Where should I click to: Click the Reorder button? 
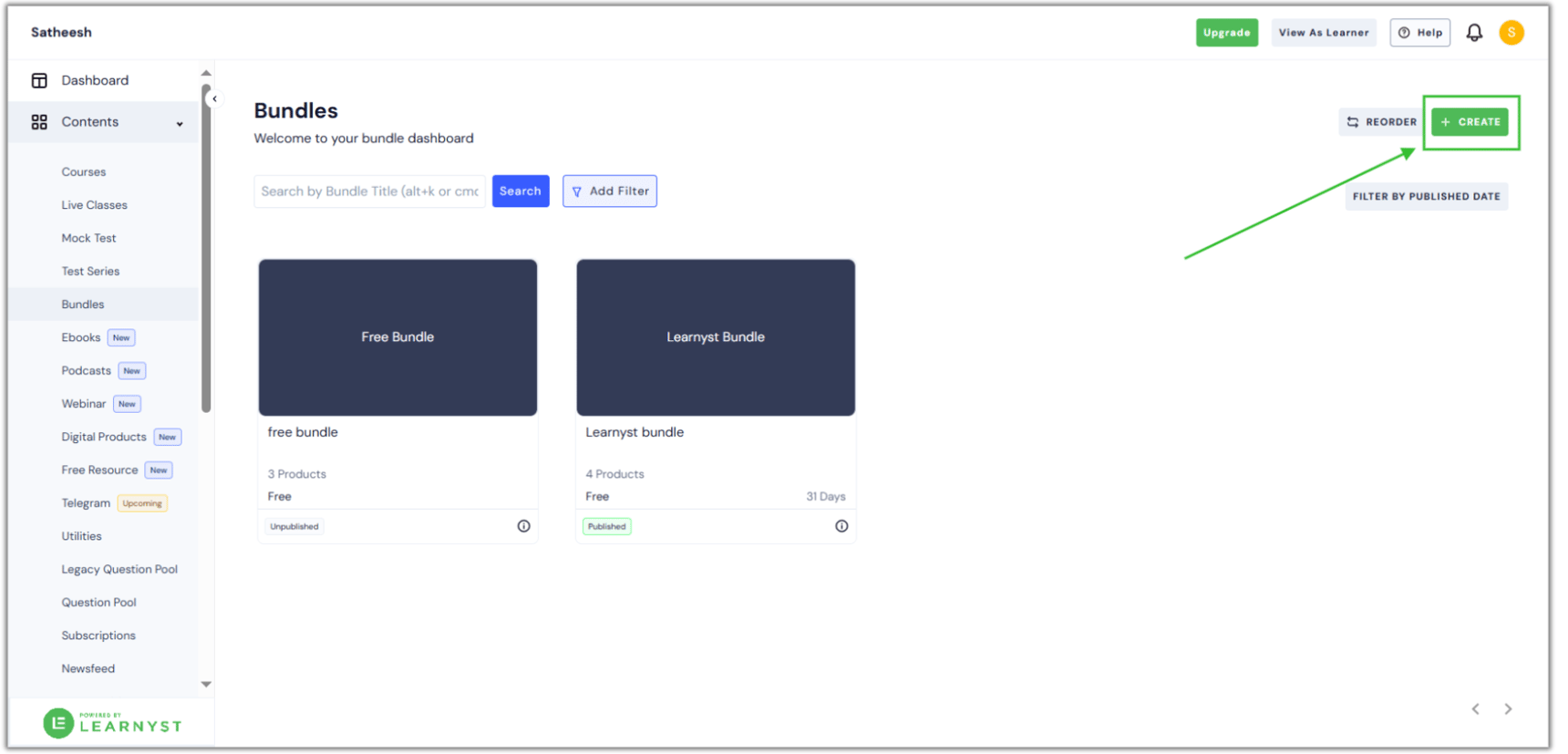pyautogui.click(x=1380, y=122)
